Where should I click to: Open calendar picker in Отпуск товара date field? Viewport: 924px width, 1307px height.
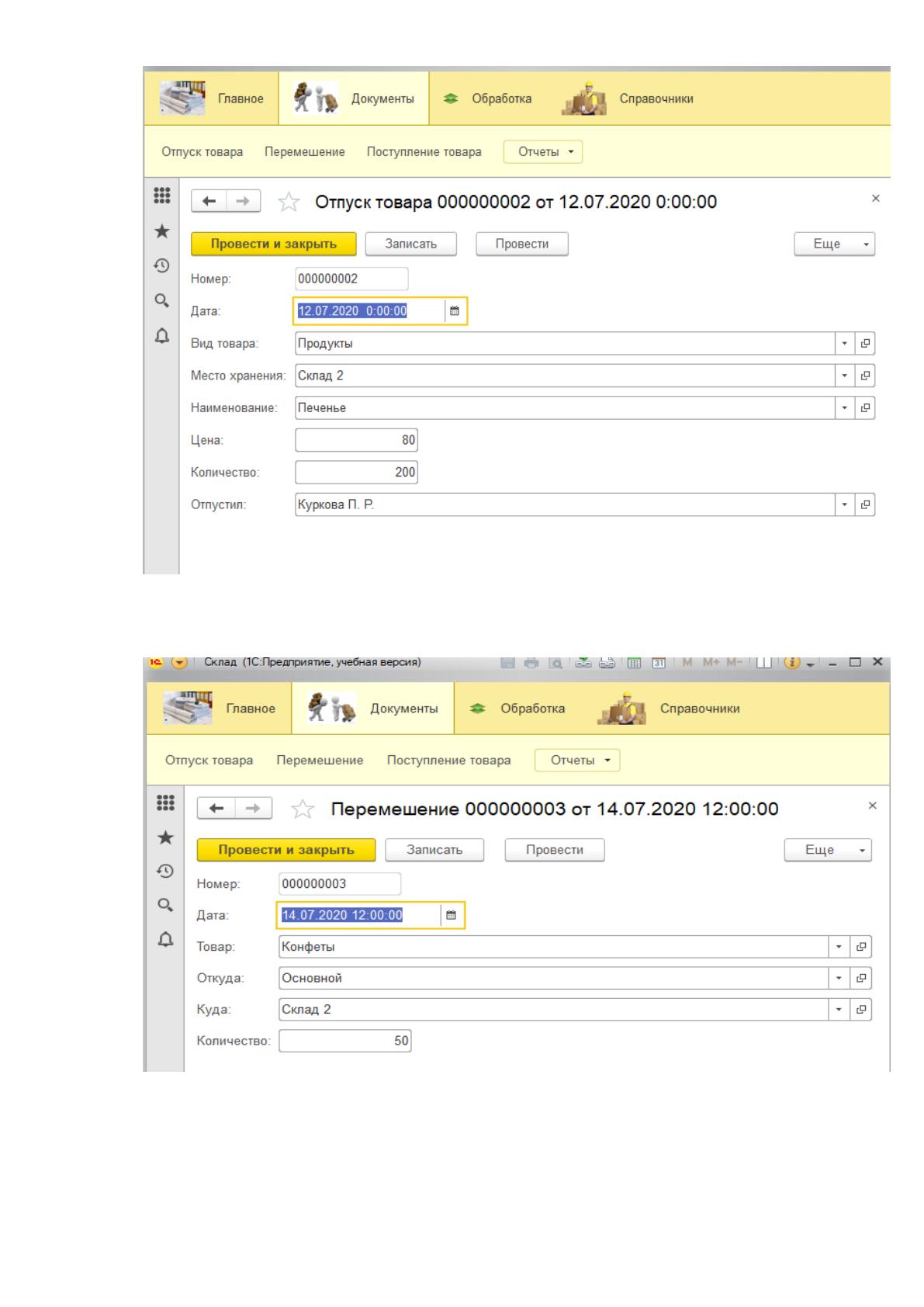tap(455, 311)
